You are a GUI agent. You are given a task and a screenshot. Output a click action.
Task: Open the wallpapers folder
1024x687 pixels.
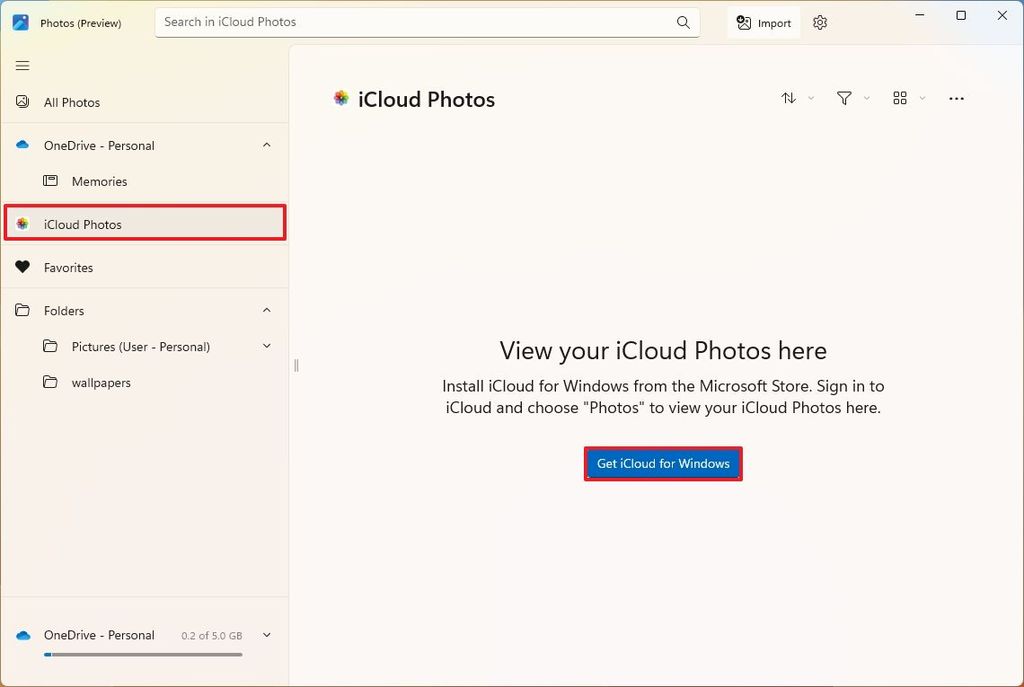103,382
